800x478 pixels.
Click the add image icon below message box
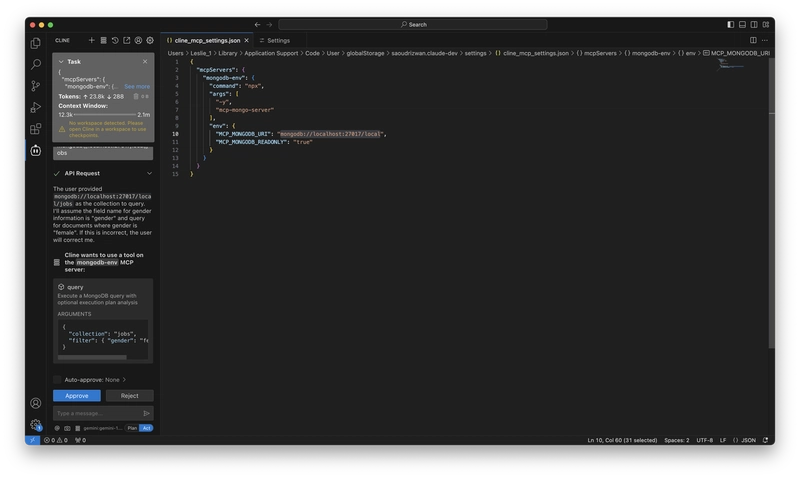[x=67, y=428]
